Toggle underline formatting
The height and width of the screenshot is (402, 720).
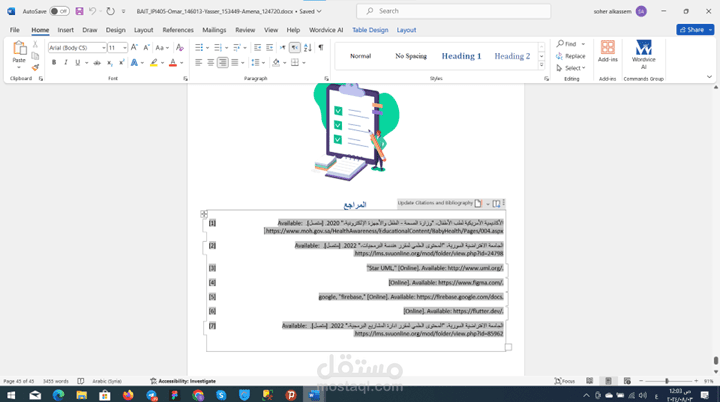tap(78, 62)
